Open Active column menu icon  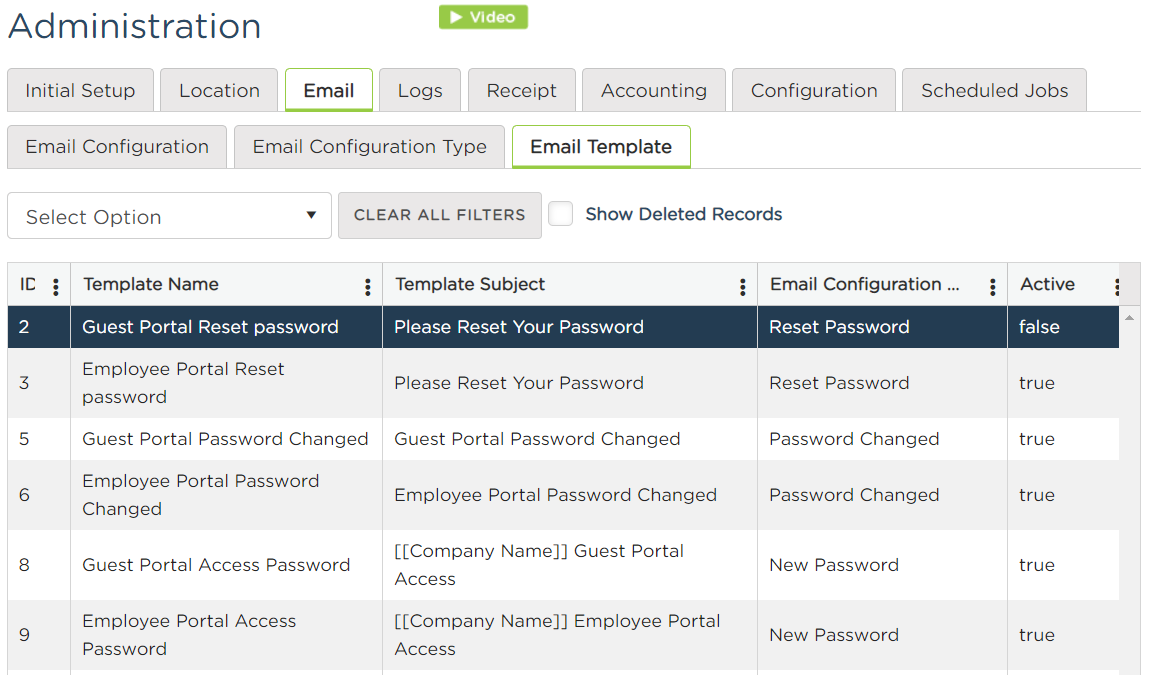[1116, 287]
